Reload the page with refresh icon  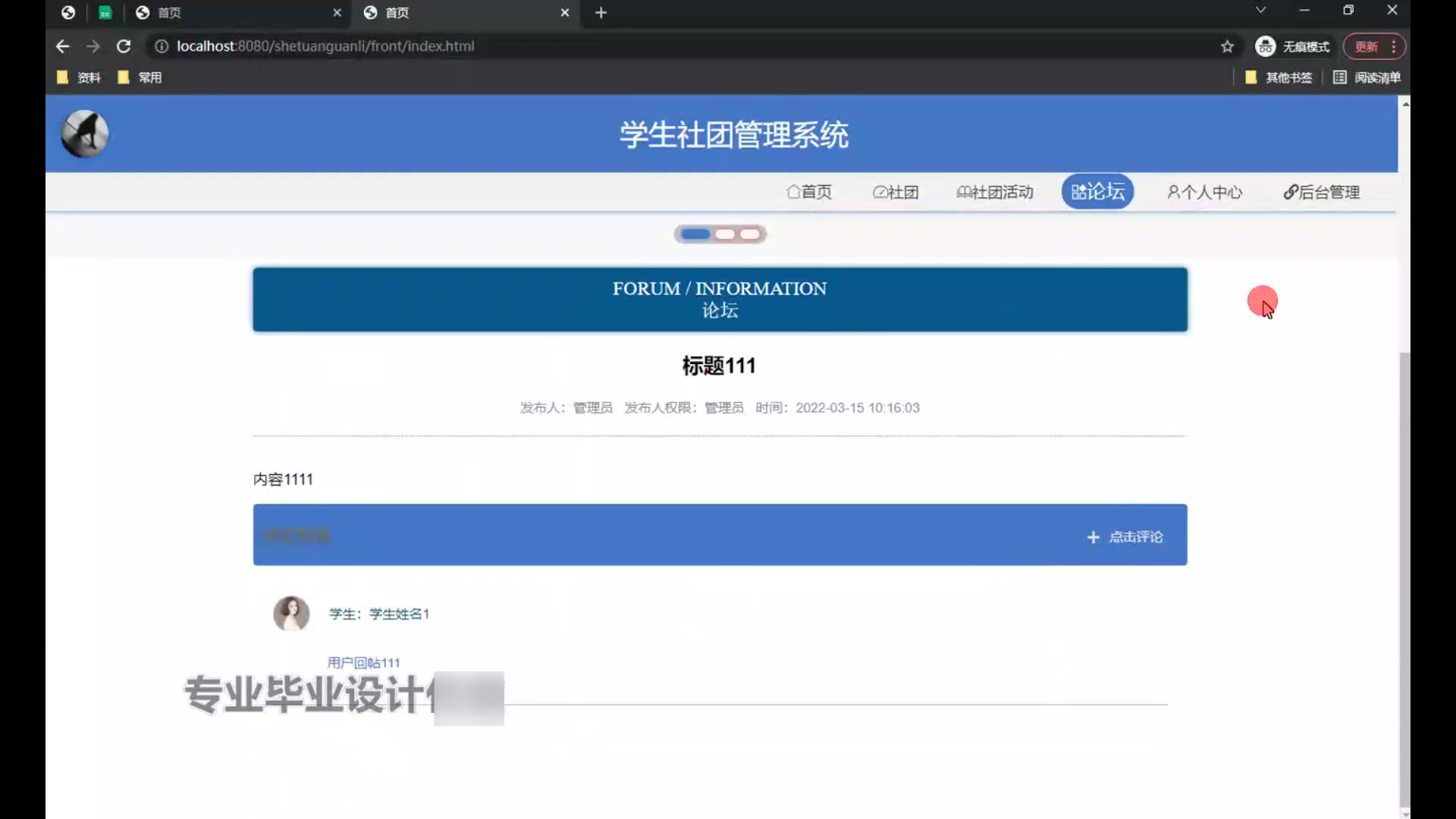point(124,46)
